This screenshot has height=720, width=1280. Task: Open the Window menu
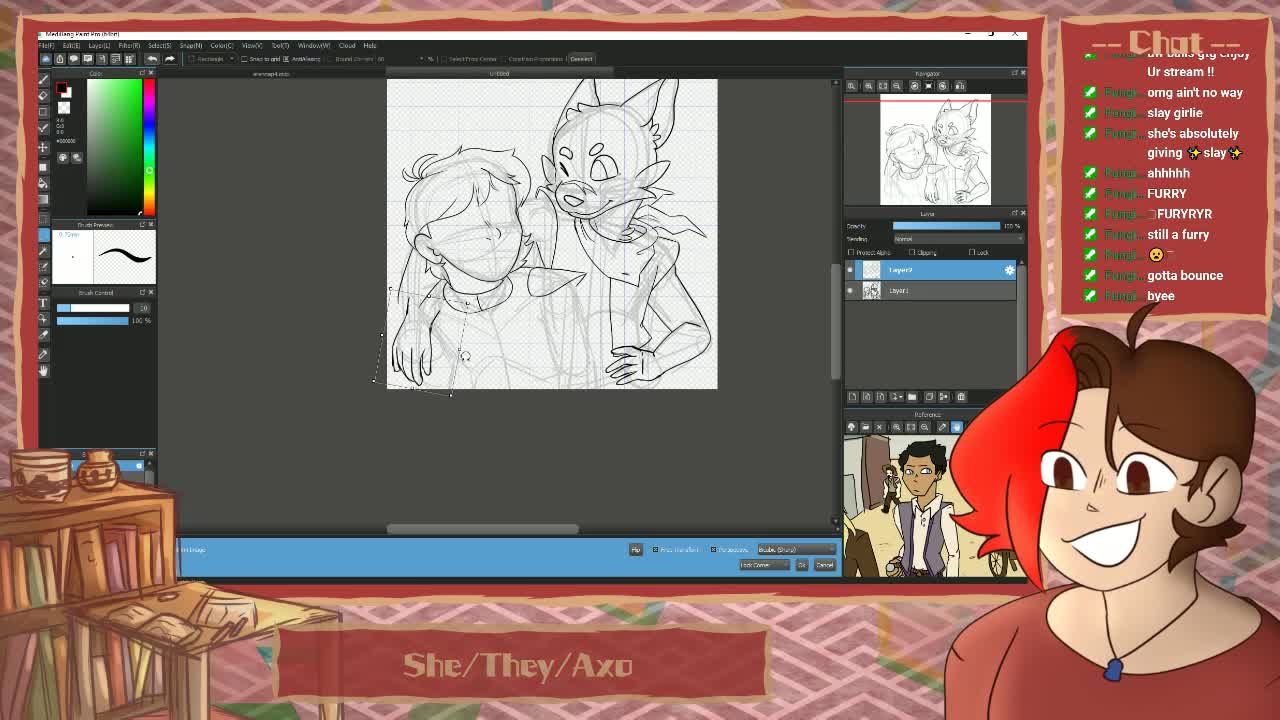coord(314,46)
